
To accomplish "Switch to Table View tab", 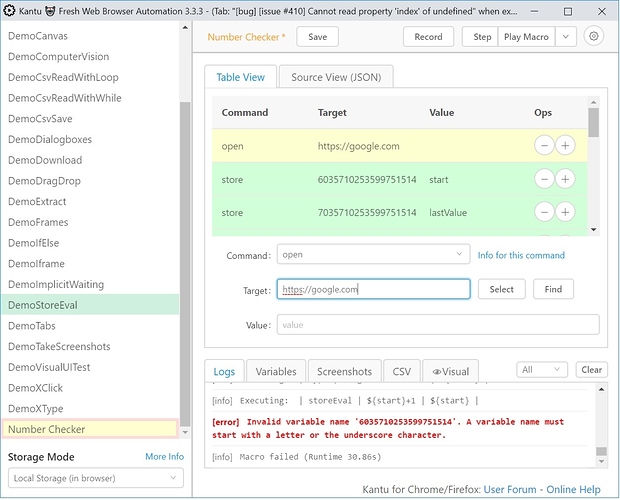I will 240,77.
